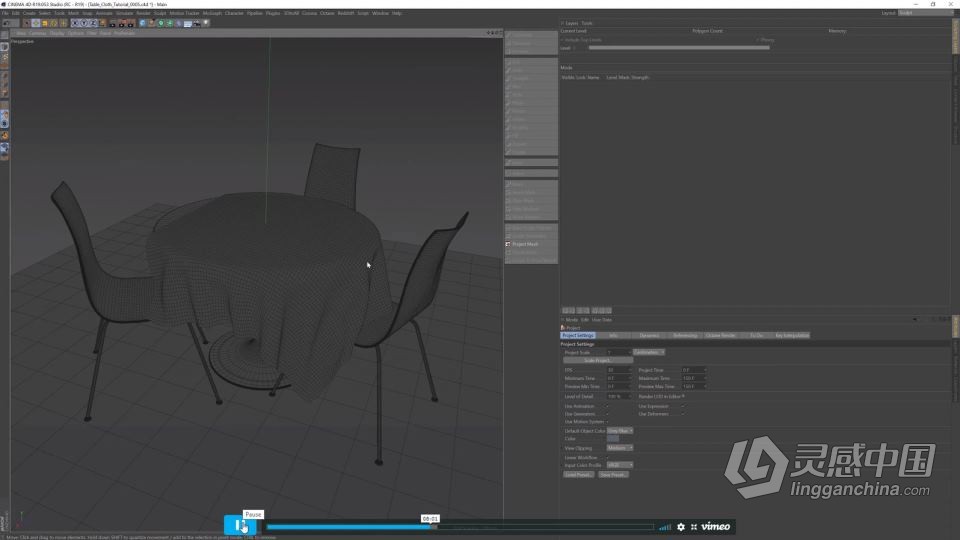Click the FPS value field
This screenshot has height=540, width=960.
[619, 370]
